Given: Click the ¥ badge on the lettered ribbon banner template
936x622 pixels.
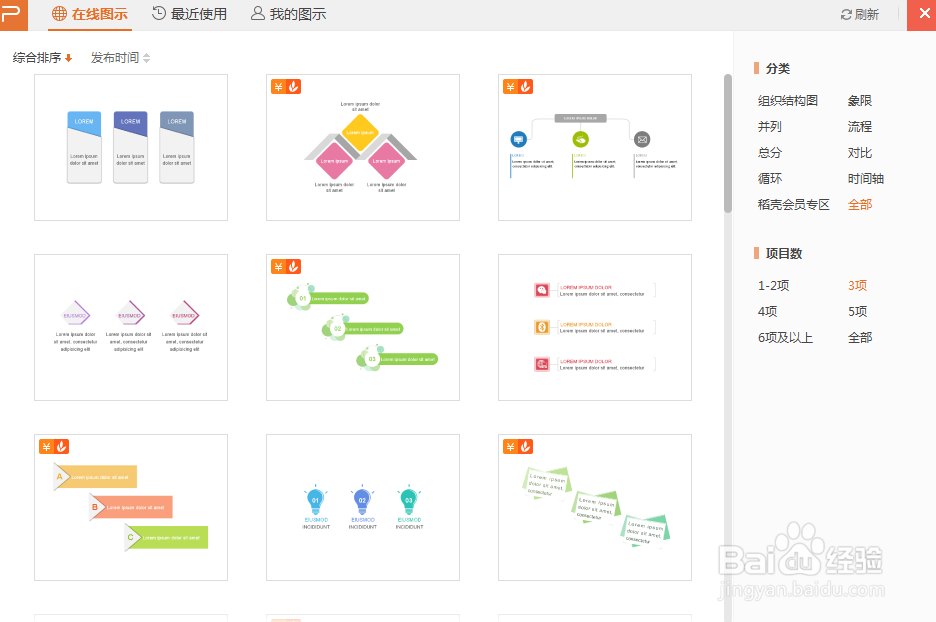Looking at the screenshot, I should click(x=47, y=447).
